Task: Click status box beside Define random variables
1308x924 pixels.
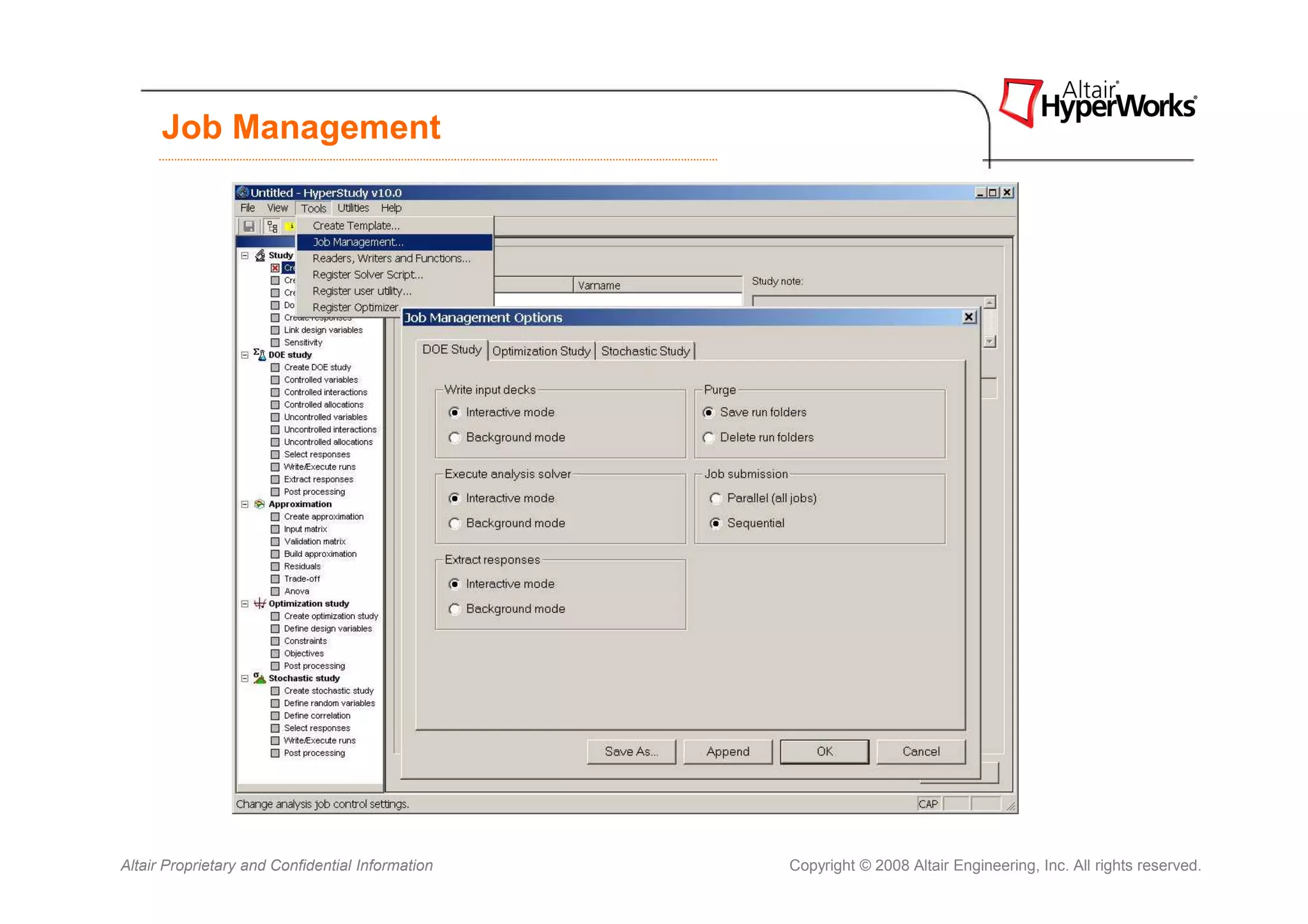Action: 275,703
